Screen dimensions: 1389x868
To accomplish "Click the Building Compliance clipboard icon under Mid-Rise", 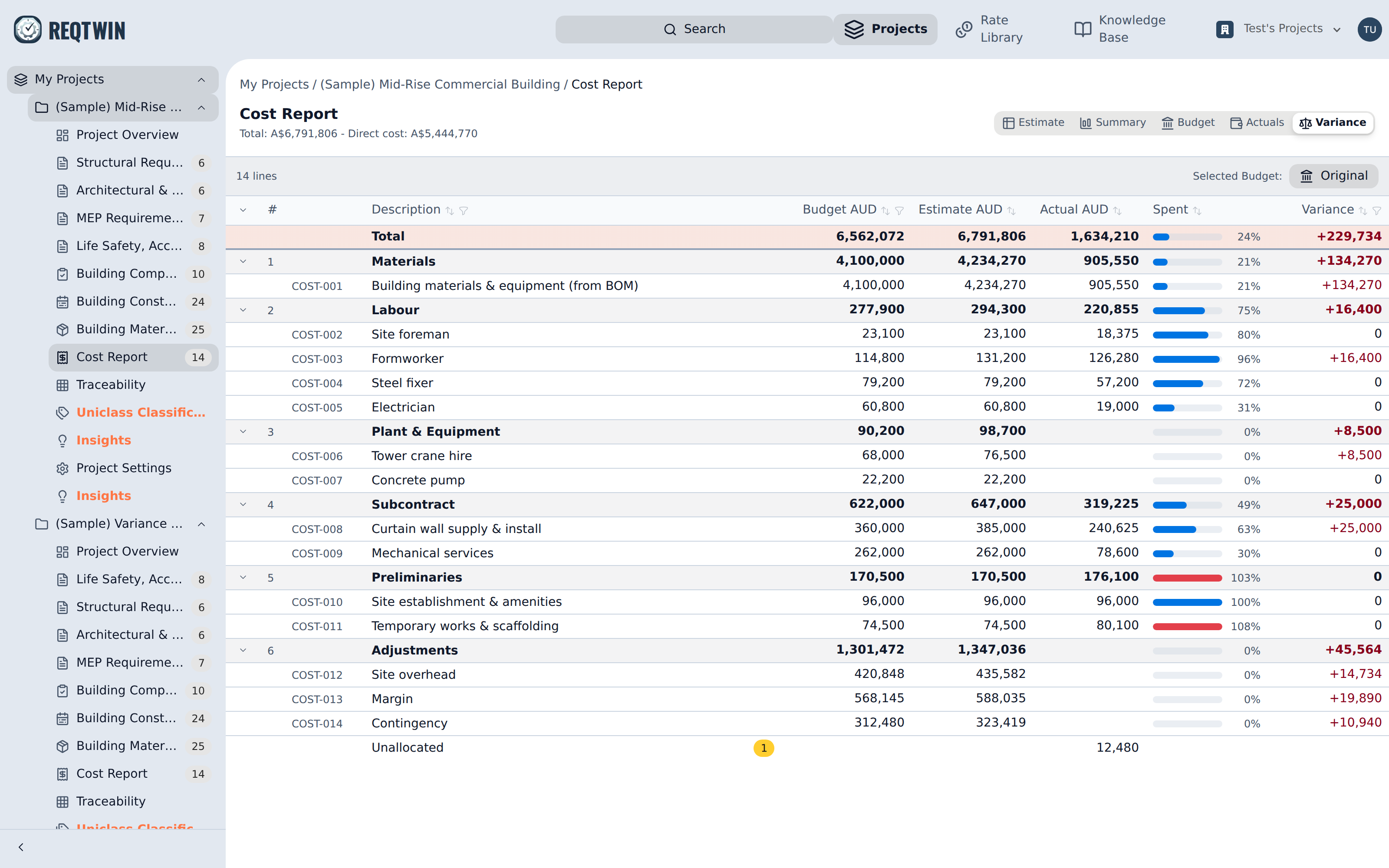I will click(x=63, y=274).
